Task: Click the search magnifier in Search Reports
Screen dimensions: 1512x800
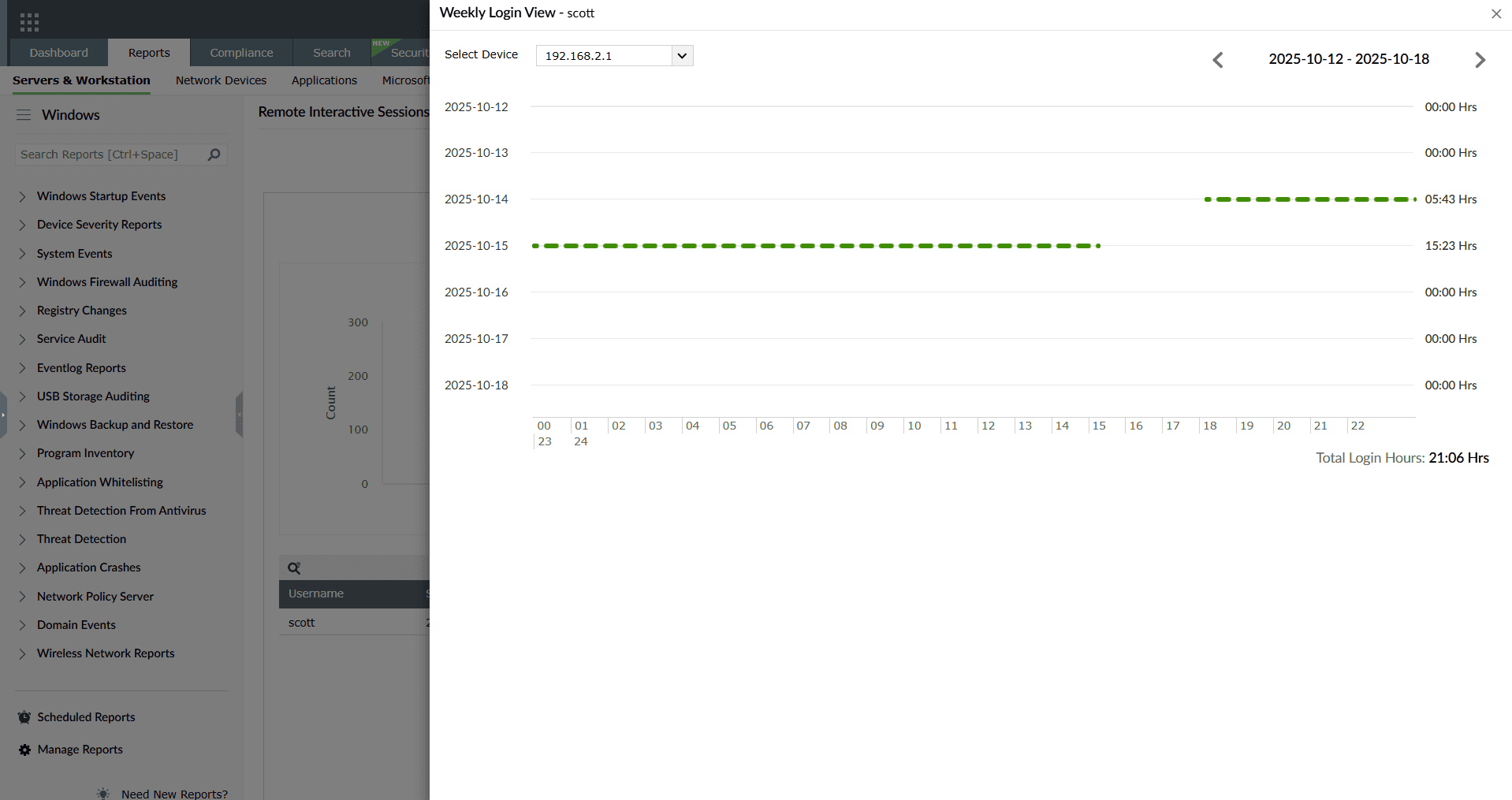Action: click(x=214, y=154)
